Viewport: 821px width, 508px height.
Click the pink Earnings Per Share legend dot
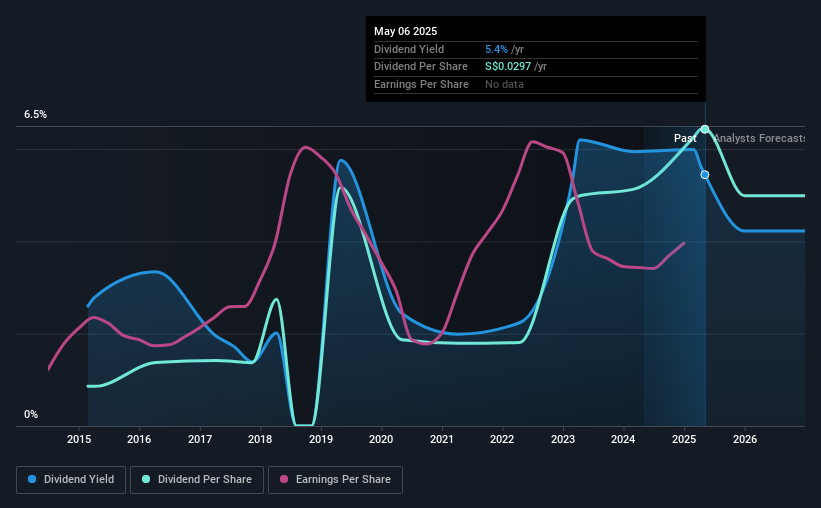284,479
